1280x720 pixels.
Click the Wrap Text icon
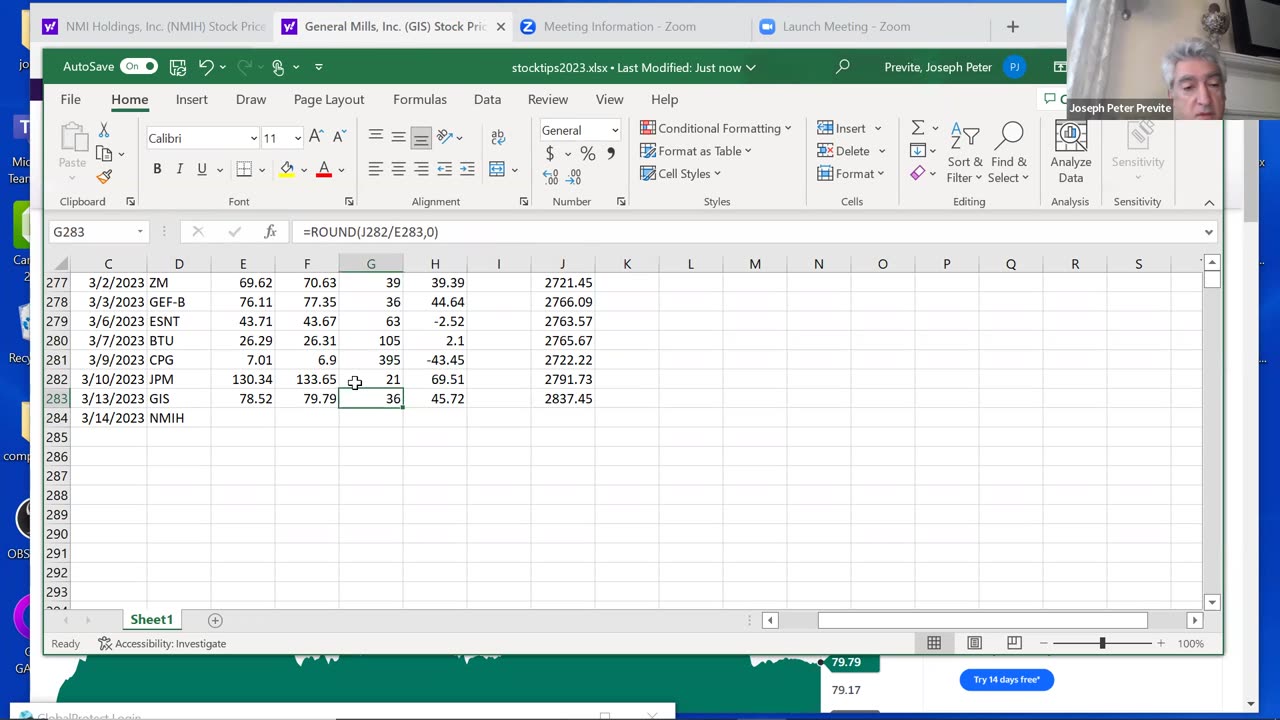[498, 137]
